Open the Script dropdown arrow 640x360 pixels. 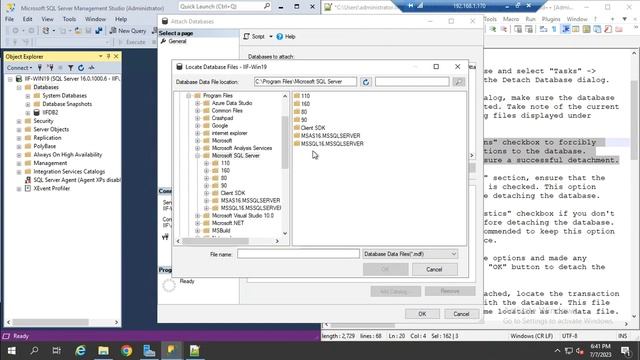[271, 37]
